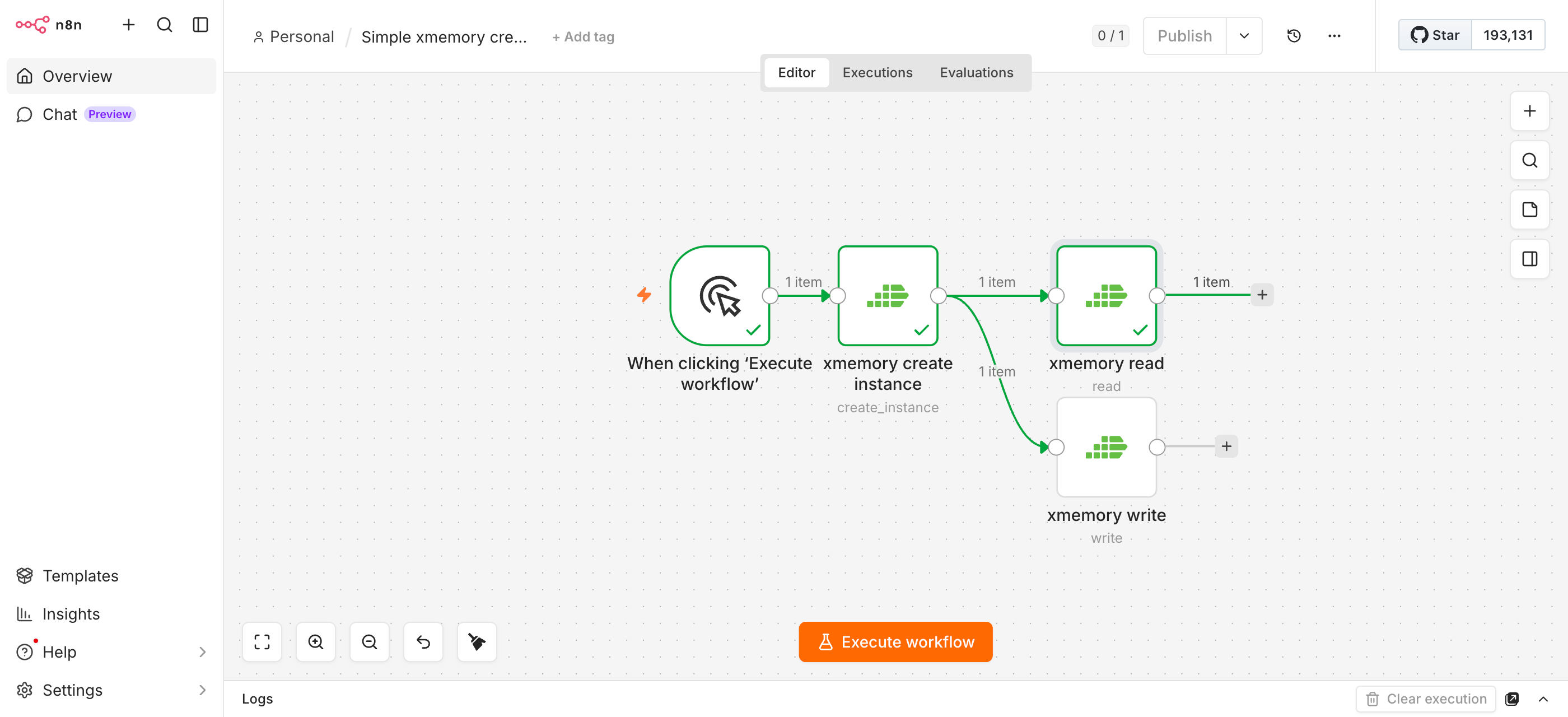Image resolution: width=1568 pixels, height=717 pixels.
Task: Reset canvas zoom level
Action: tap(423, 641)
